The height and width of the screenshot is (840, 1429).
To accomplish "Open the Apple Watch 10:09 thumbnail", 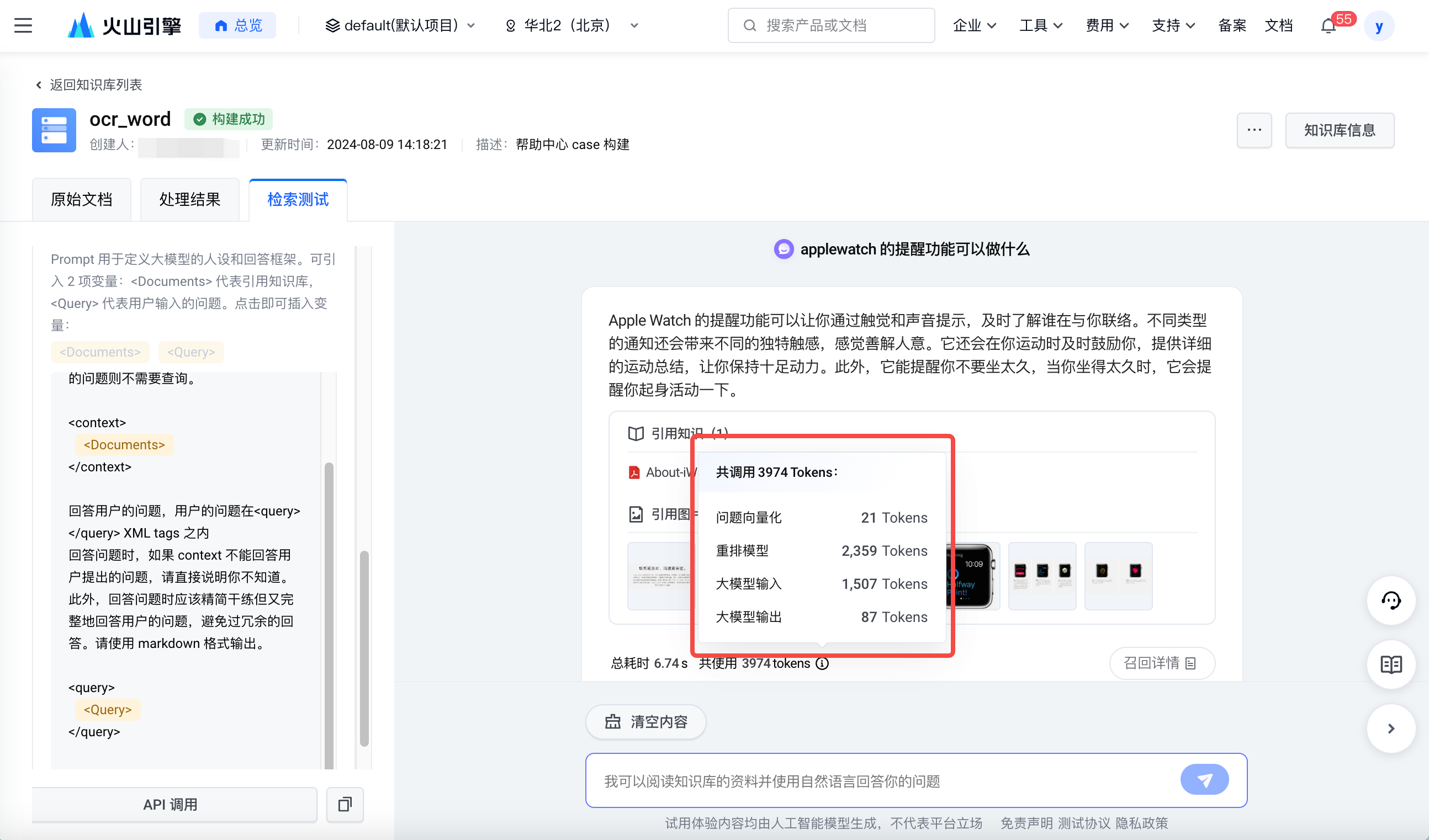I will click(973, 576).
